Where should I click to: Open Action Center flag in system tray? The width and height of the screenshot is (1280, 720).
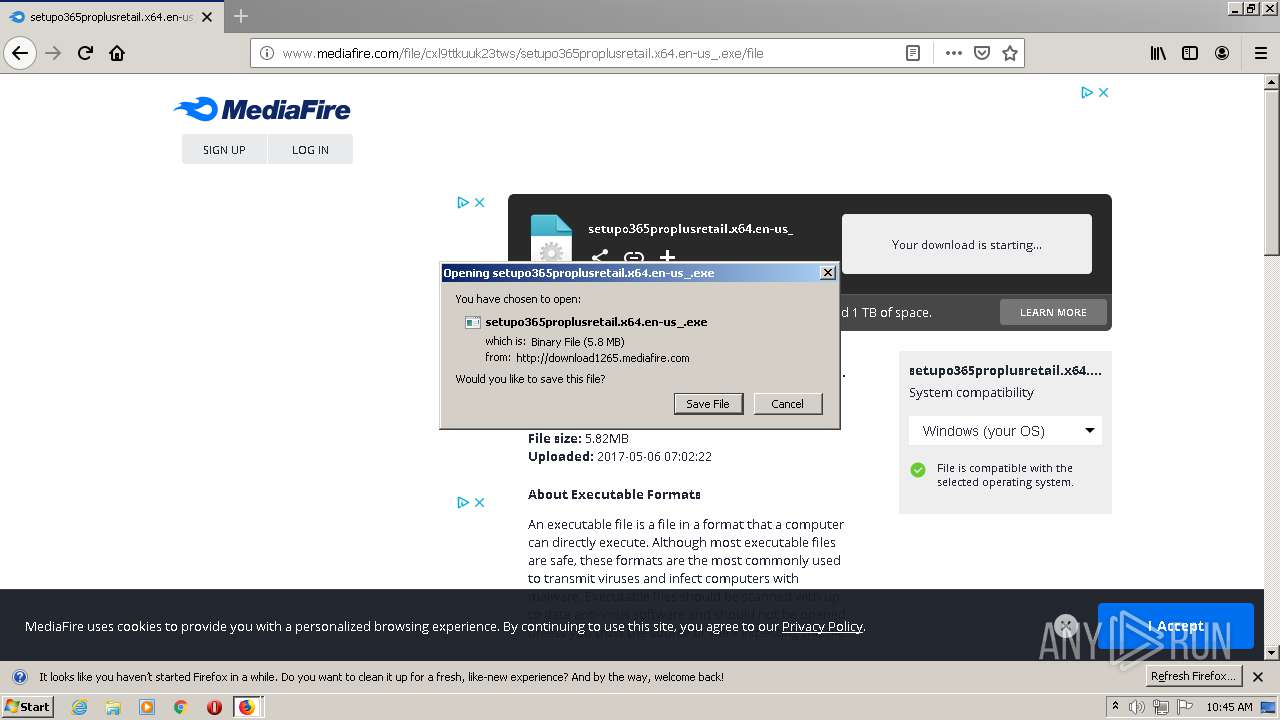click(1183, 707)
